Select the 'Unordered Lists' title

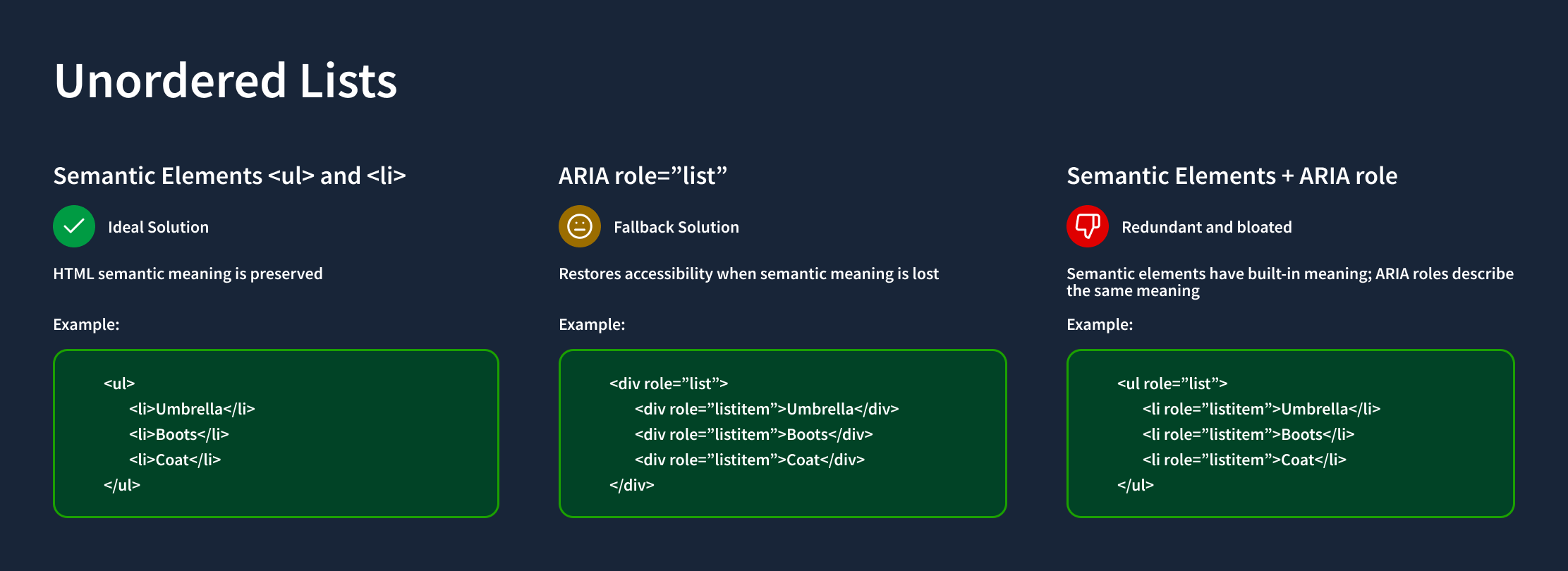tap(226, 80)
